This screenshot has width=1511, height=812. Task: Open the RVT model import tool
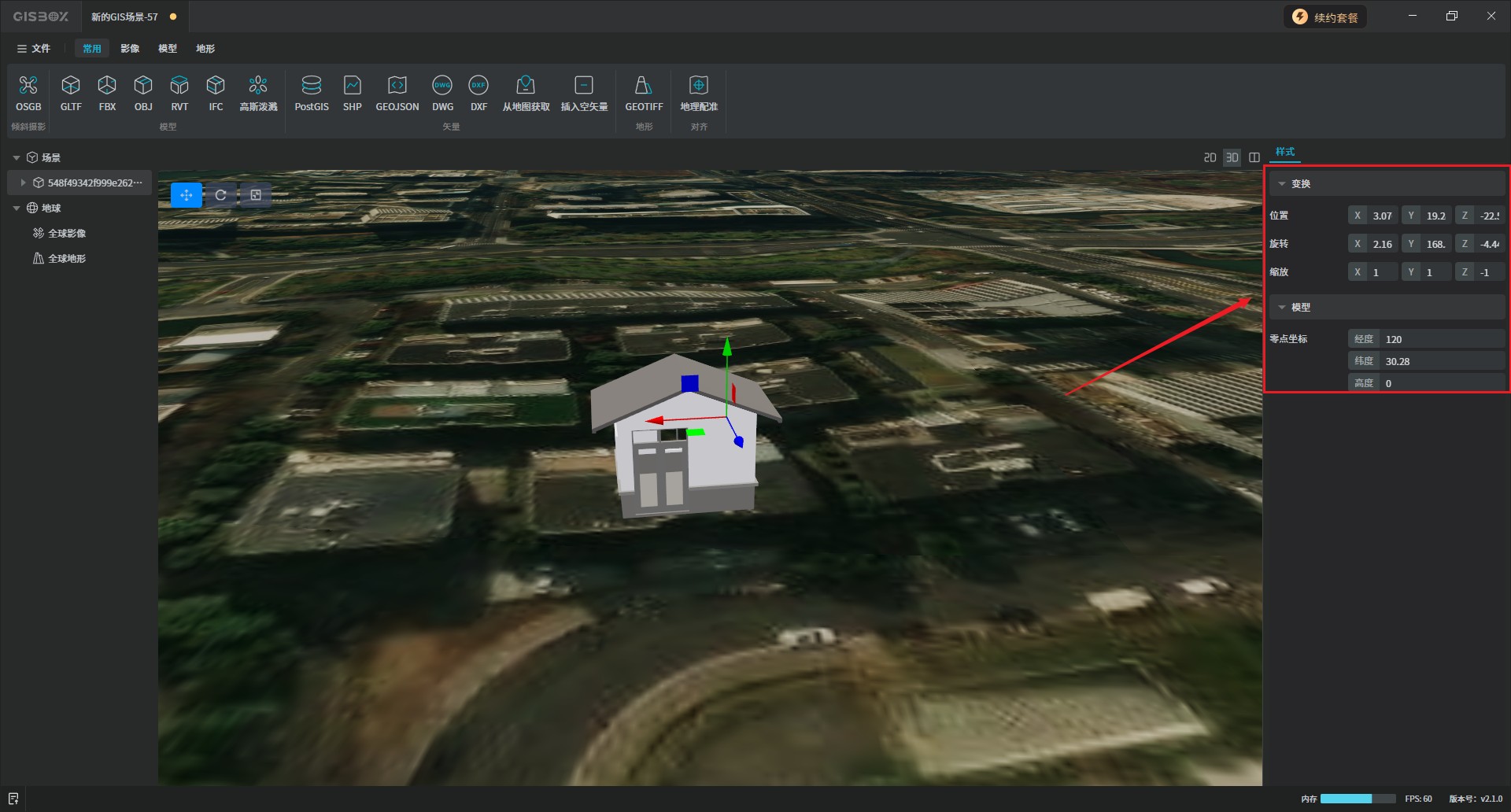(x=179, y=93)
